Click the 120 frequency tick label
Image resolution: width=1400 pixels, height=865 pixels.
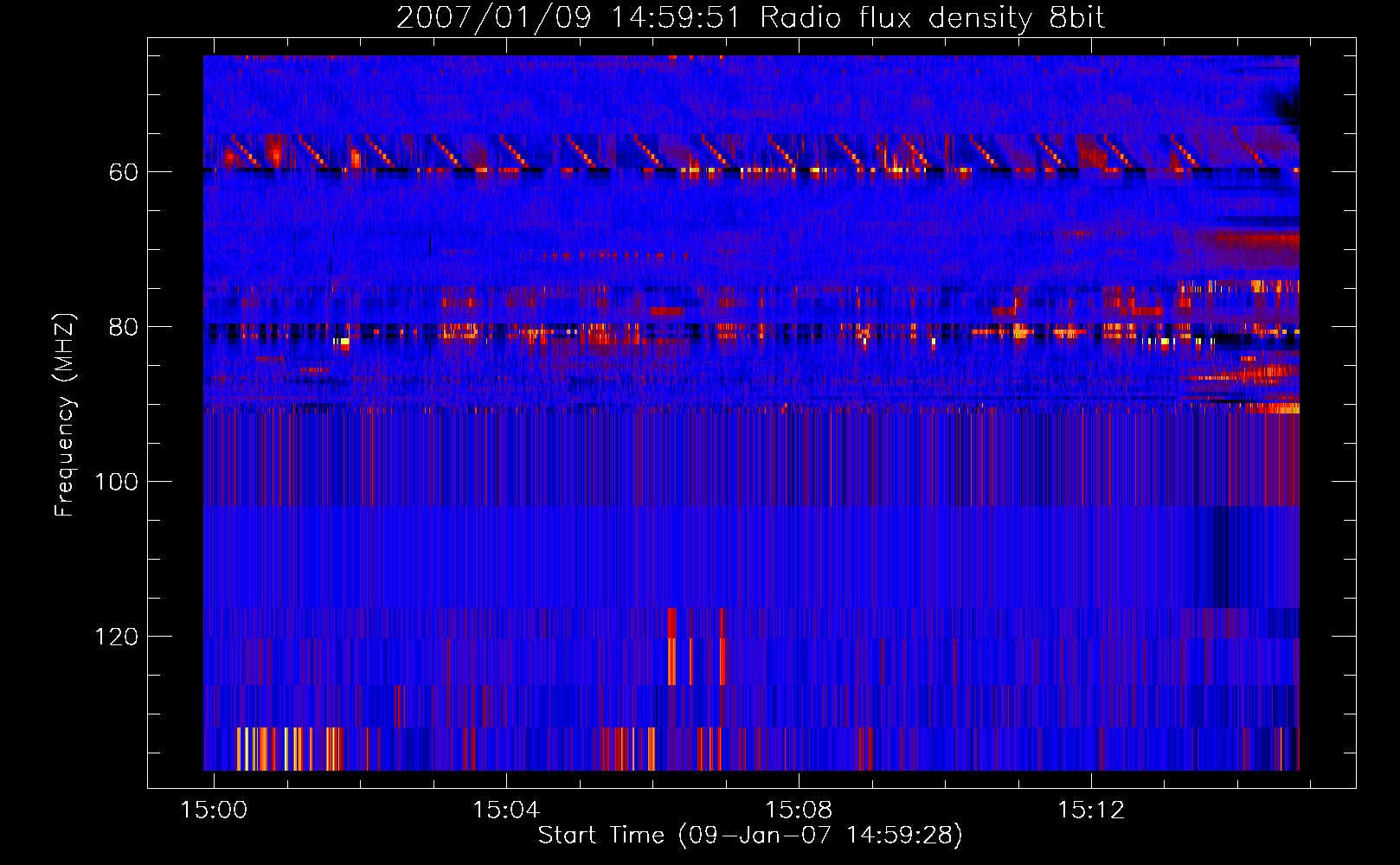pyautogui.click(x=116, y=637)
